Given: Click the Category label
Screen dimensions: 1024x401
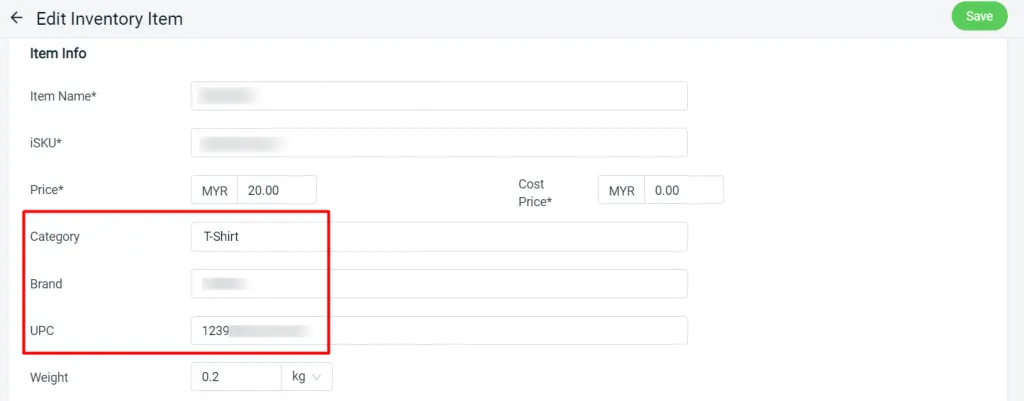Looking at the screenshot, I should pyautogui.click(x=55, y=237).
